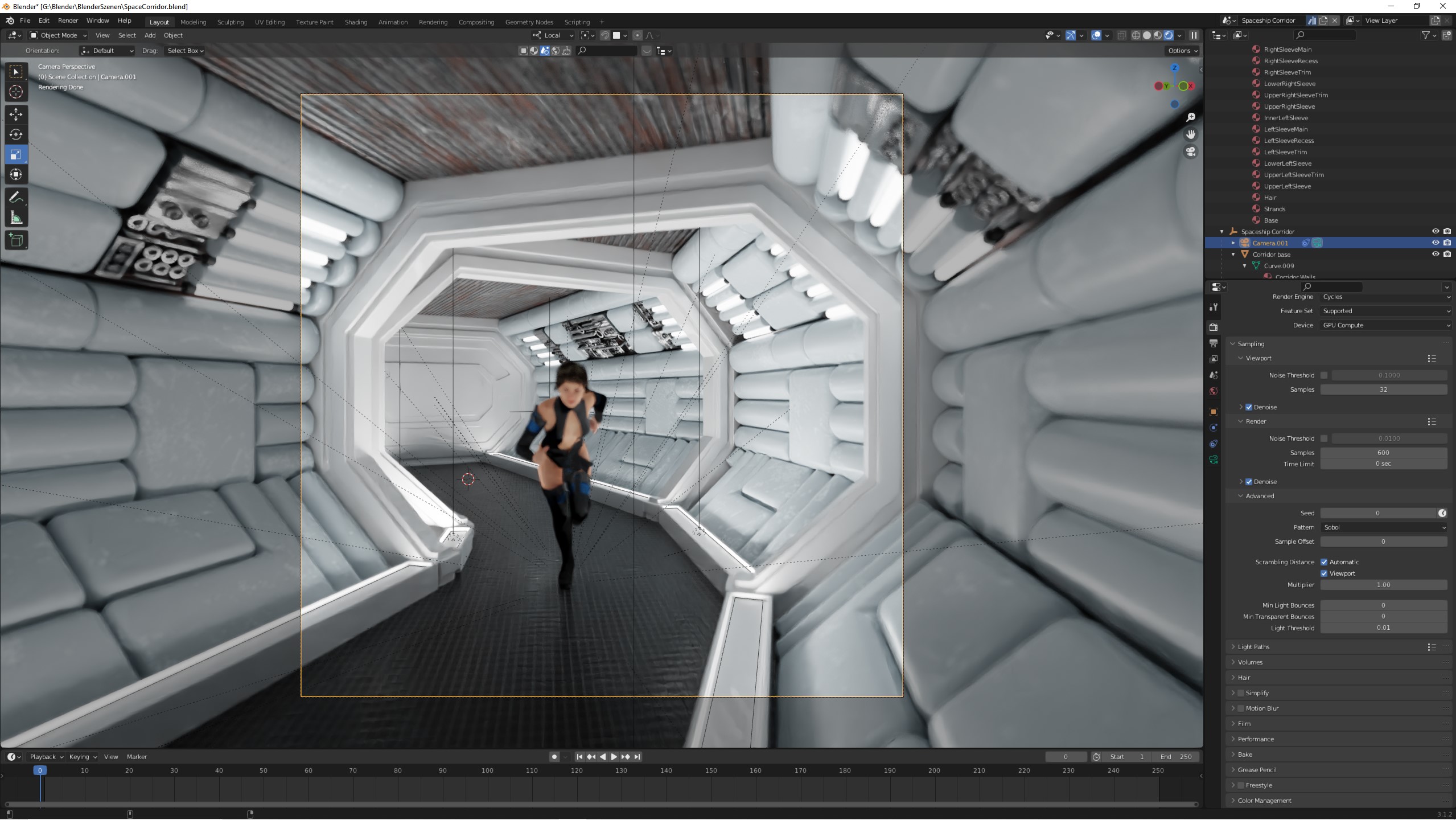
Task: Click the viewport Options button
Action: 1182,51
